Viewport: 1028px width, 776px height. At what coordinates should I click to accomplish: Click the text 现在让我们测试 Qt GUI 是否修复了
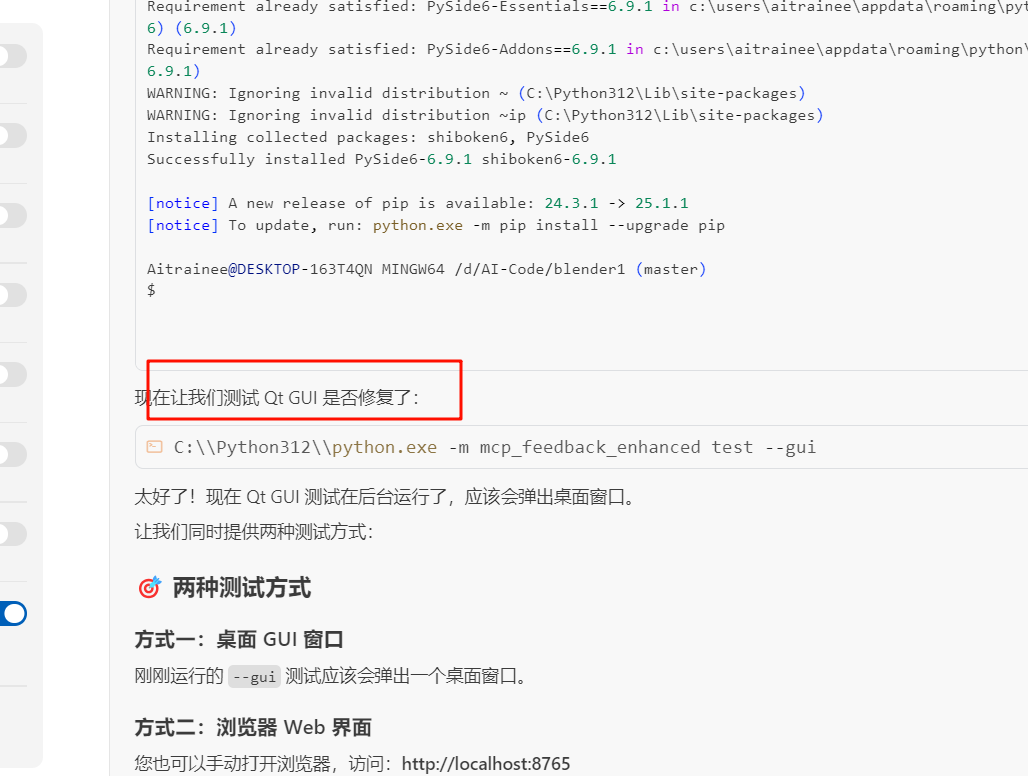click(276, 398)
